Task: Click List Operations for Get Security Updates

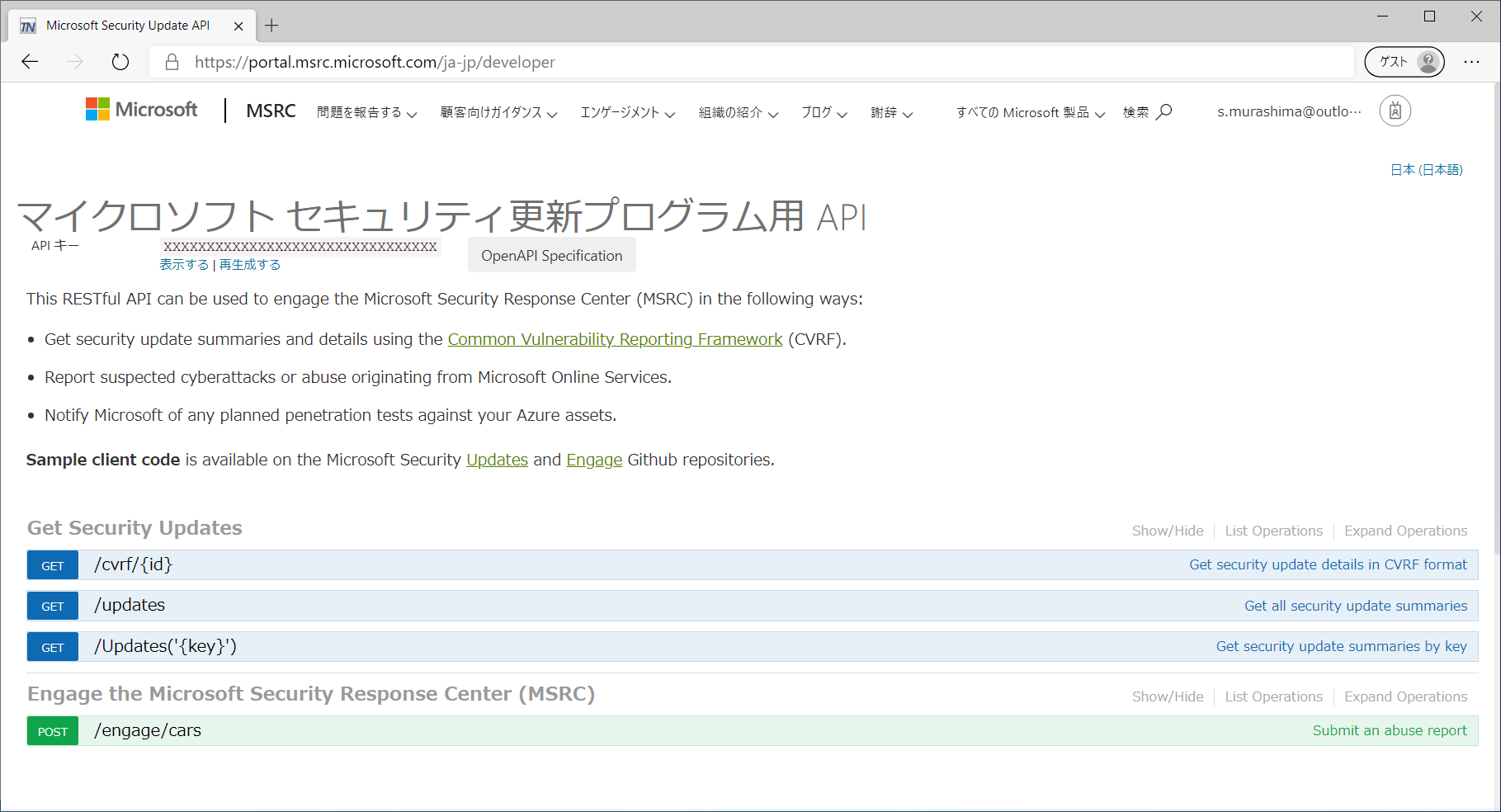Action: coord(1273,531)
